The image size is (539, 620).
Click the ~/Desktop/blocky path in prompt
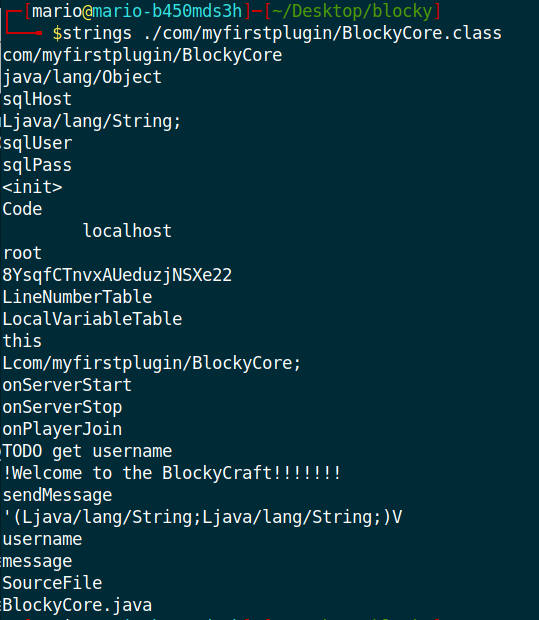click(352, 11)
